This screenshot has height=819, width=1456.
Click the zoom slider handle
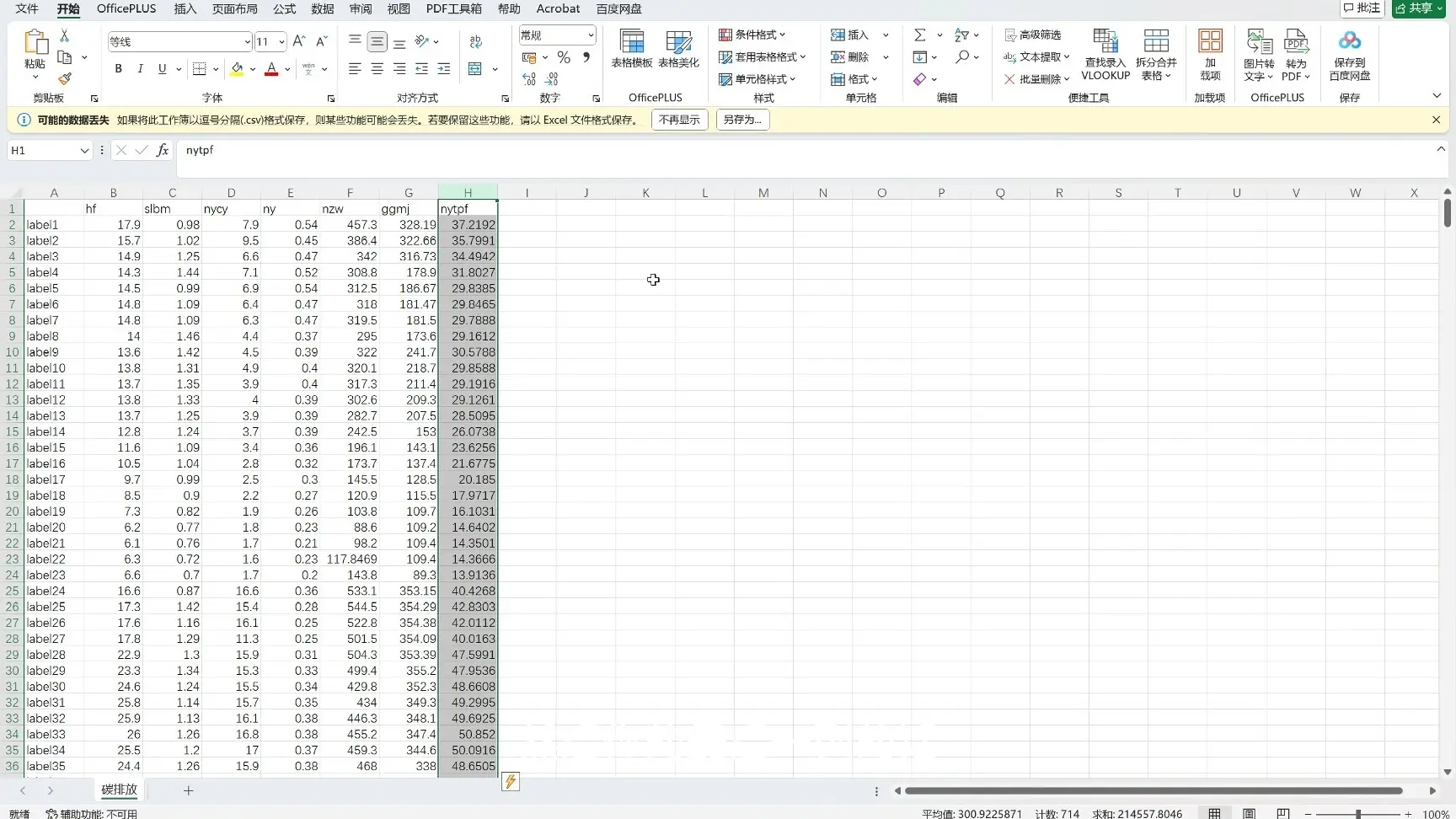click(1358, 814)
